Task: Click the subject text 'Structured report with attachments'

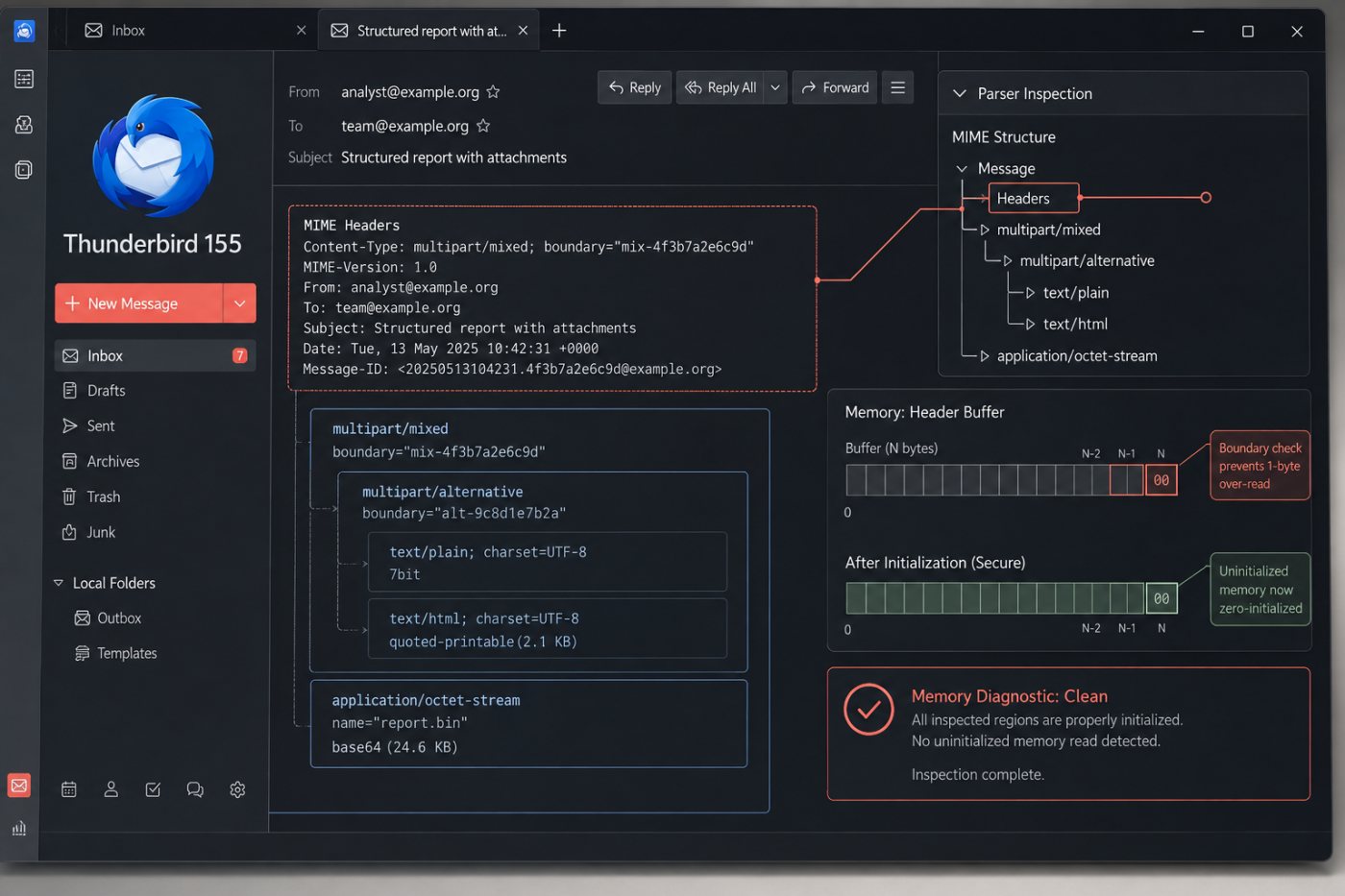Action: coord(453,157)
